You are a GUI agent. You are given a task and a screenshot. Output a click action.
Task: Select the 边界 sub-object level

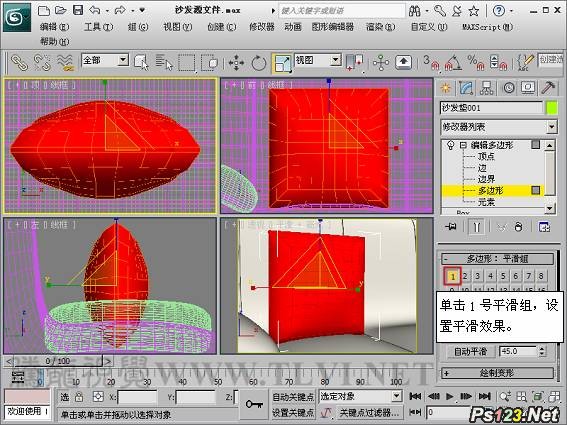tap(486, 179)
